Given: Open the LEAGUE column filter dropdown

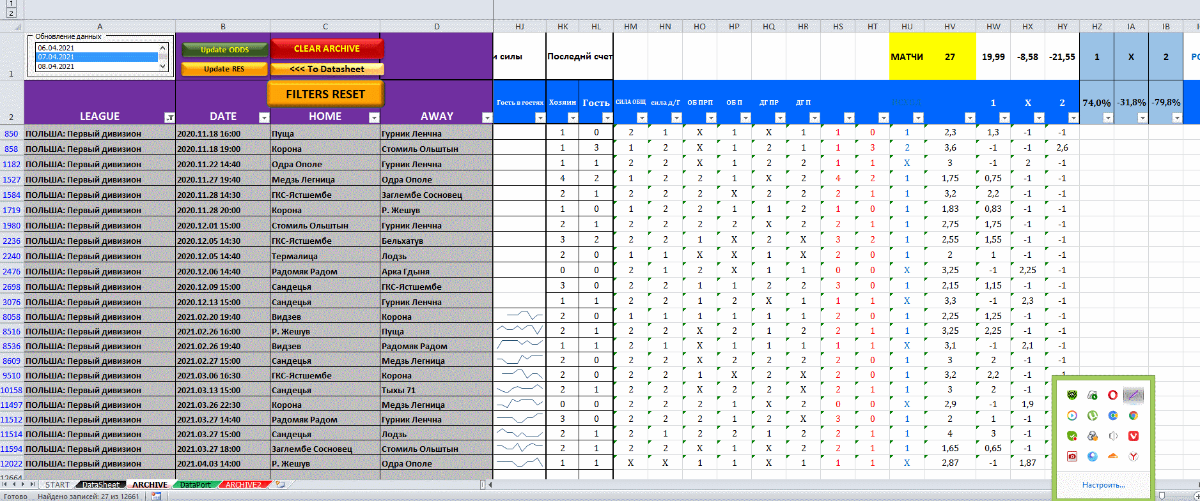Looking at the screenshot, I should [167, 117].
